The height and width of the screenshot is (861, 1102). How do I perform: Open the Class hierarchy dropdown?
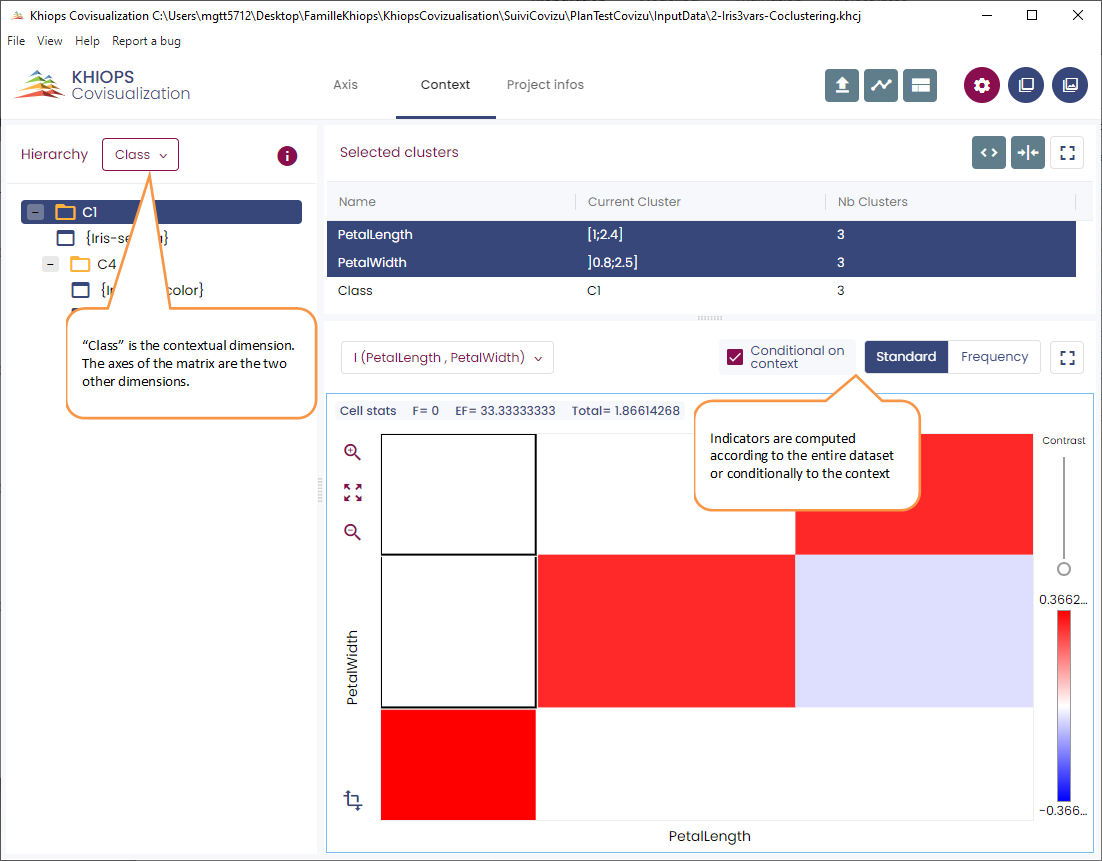140,155
